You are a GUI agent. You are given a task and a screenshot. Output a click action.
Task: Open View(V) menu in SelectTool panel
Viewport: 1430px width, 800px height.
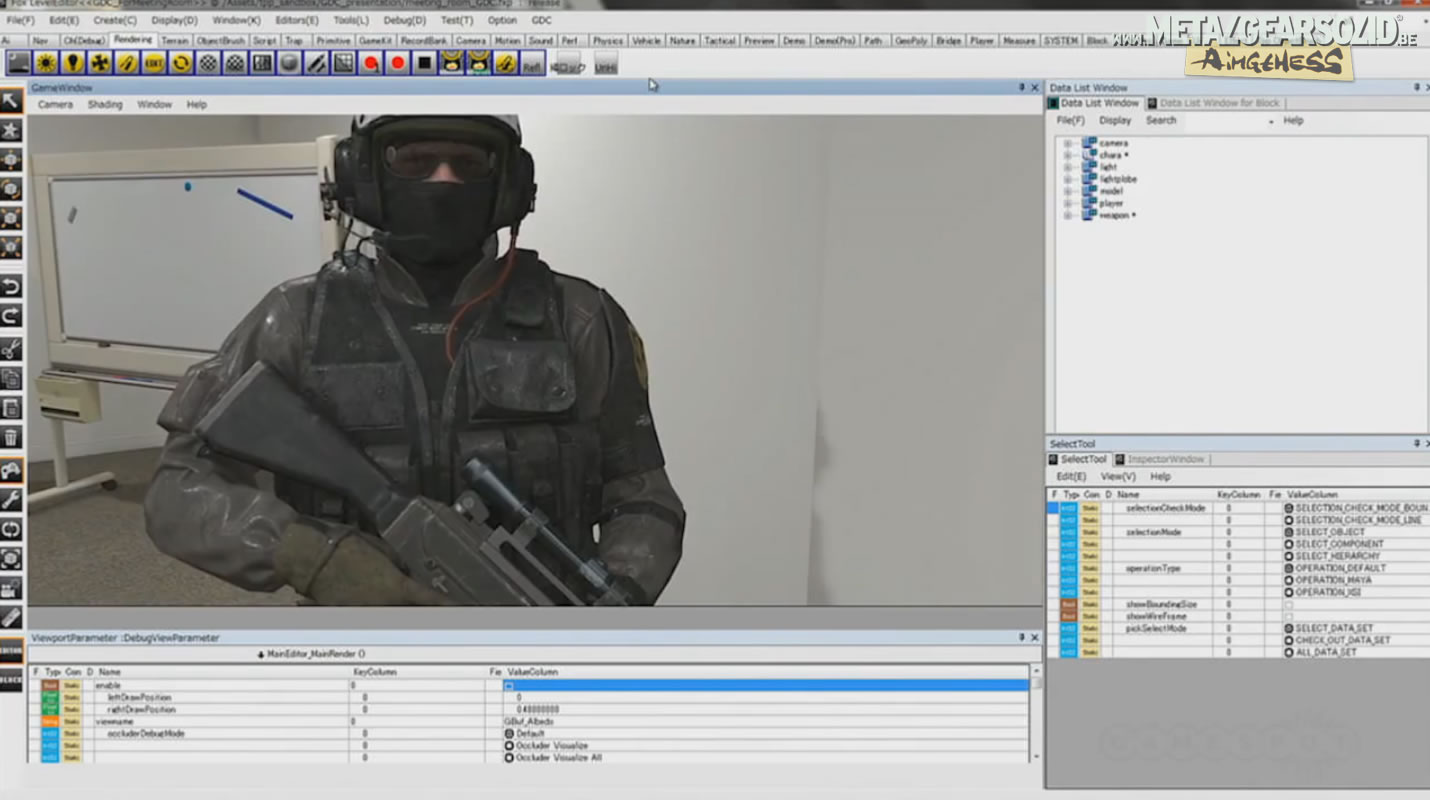(x=1118, y=476)
